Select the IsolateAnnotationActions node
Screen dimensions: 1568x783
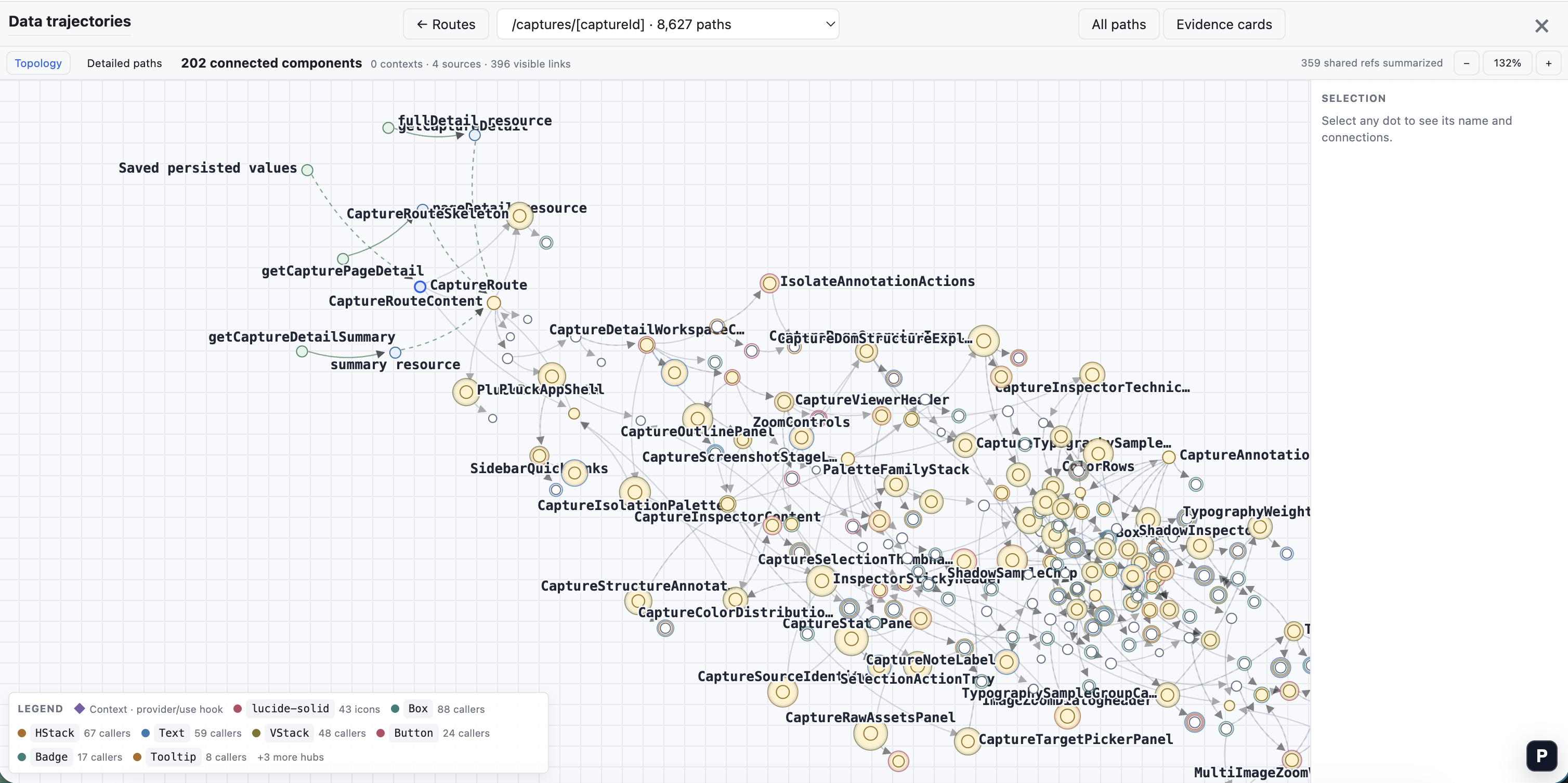tap(769, 283)
